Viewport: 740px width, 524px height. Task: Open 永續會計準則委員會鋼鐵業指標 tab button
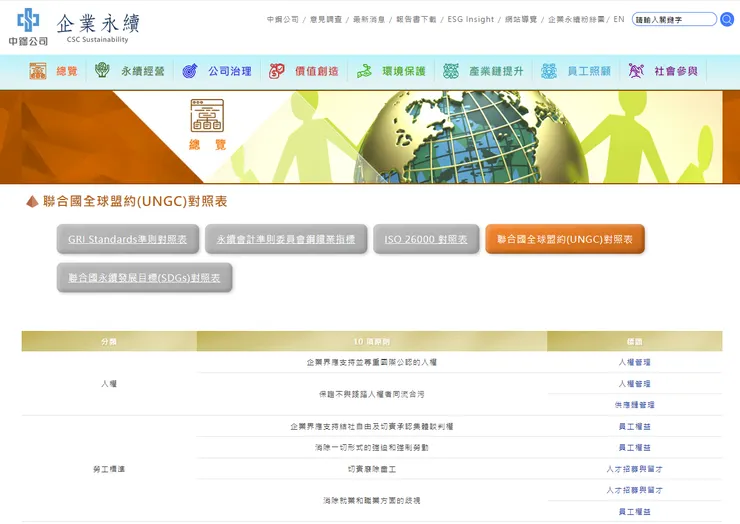pos(286,239)
